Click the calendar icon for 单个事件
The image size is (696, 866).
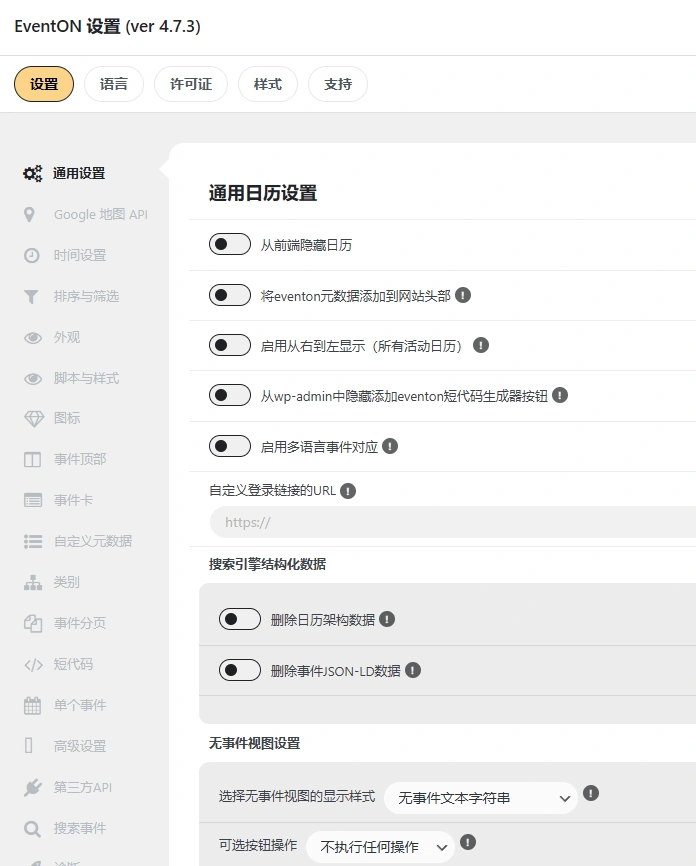(x=32, y=705)
